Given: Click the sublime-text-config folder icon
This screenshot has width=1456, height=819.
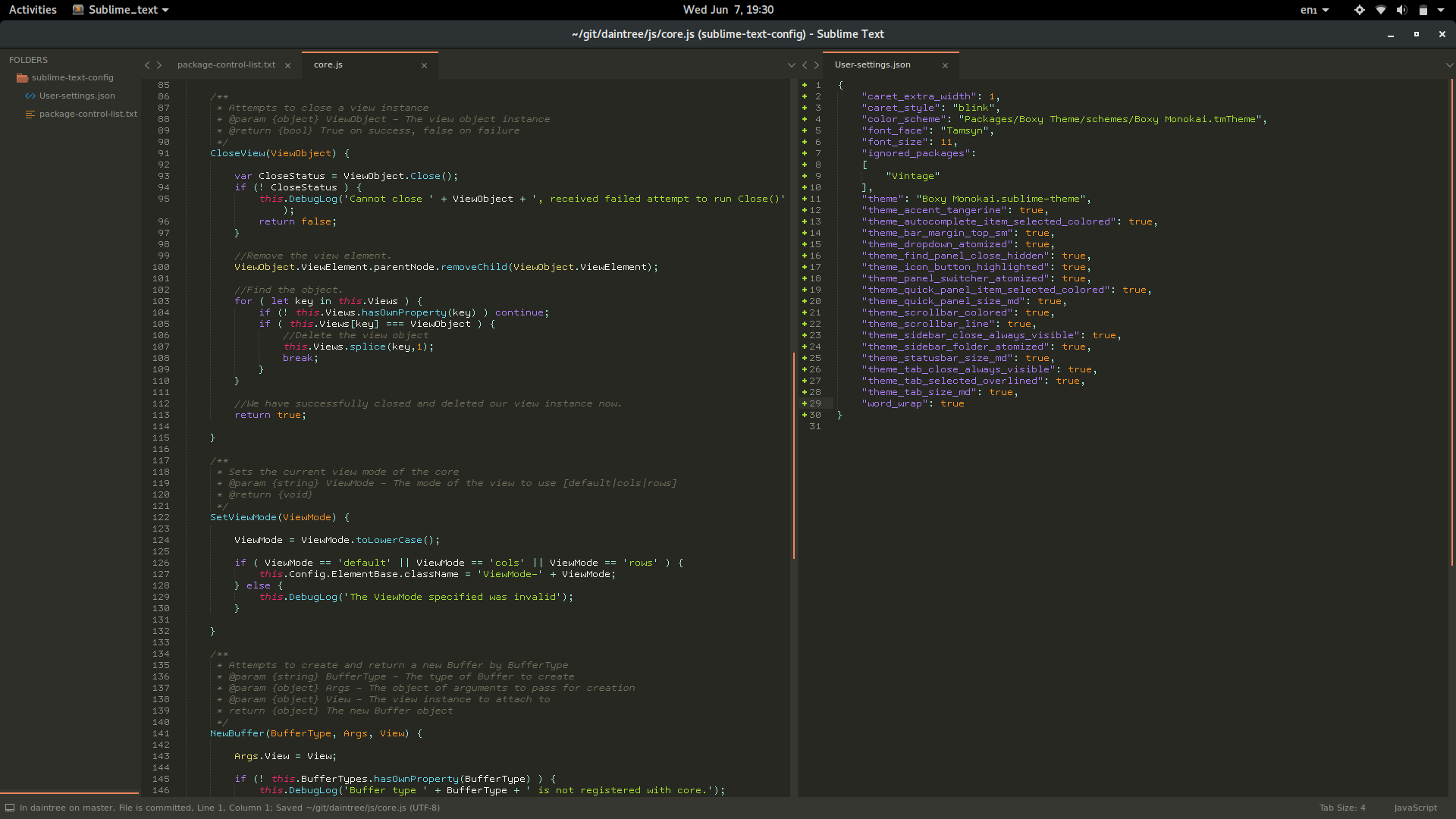Looking at the screenshot, I should (22, 78).
